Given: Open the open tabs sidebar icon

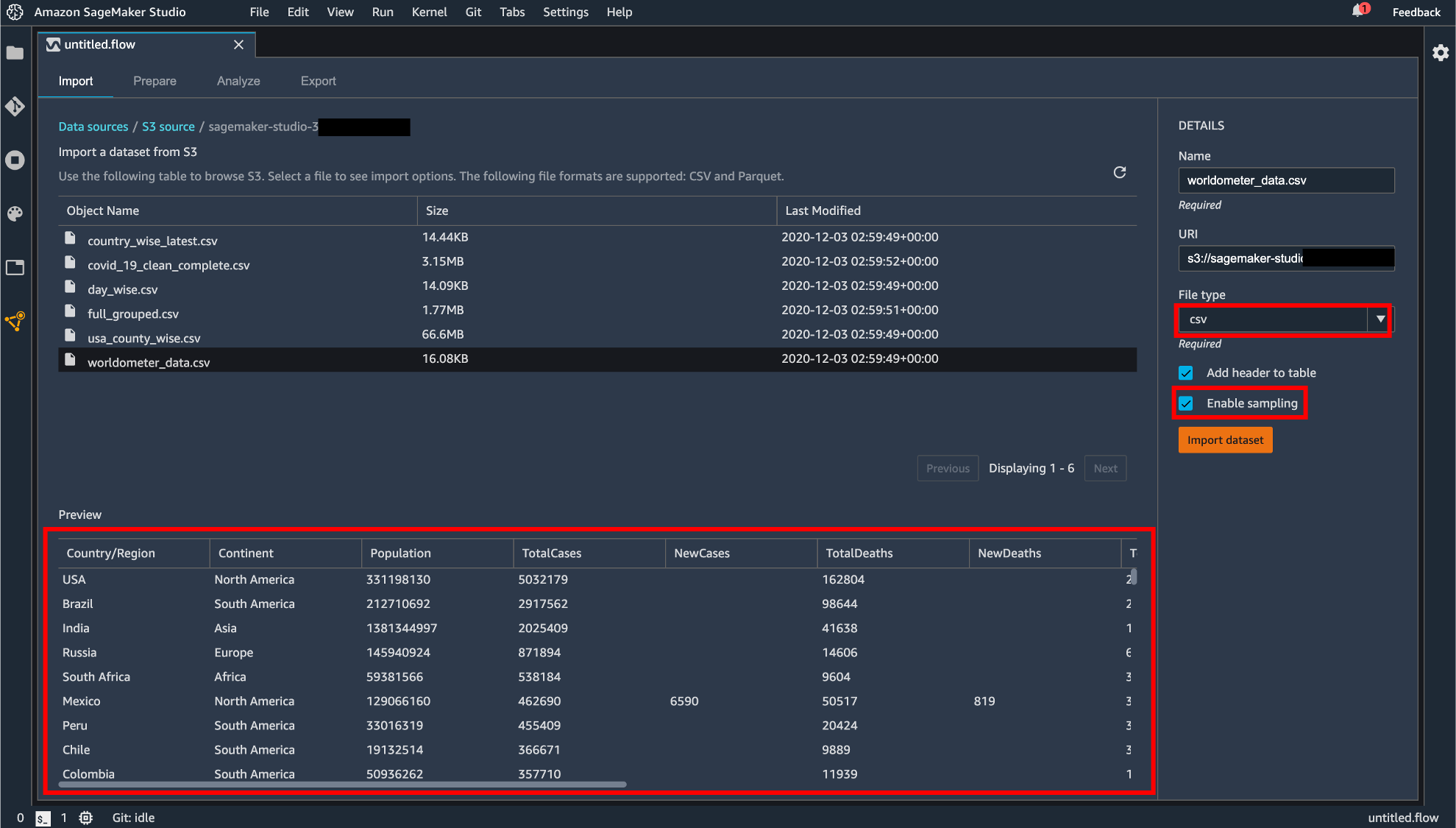Looking at the screenshot, I should [15, 267].
